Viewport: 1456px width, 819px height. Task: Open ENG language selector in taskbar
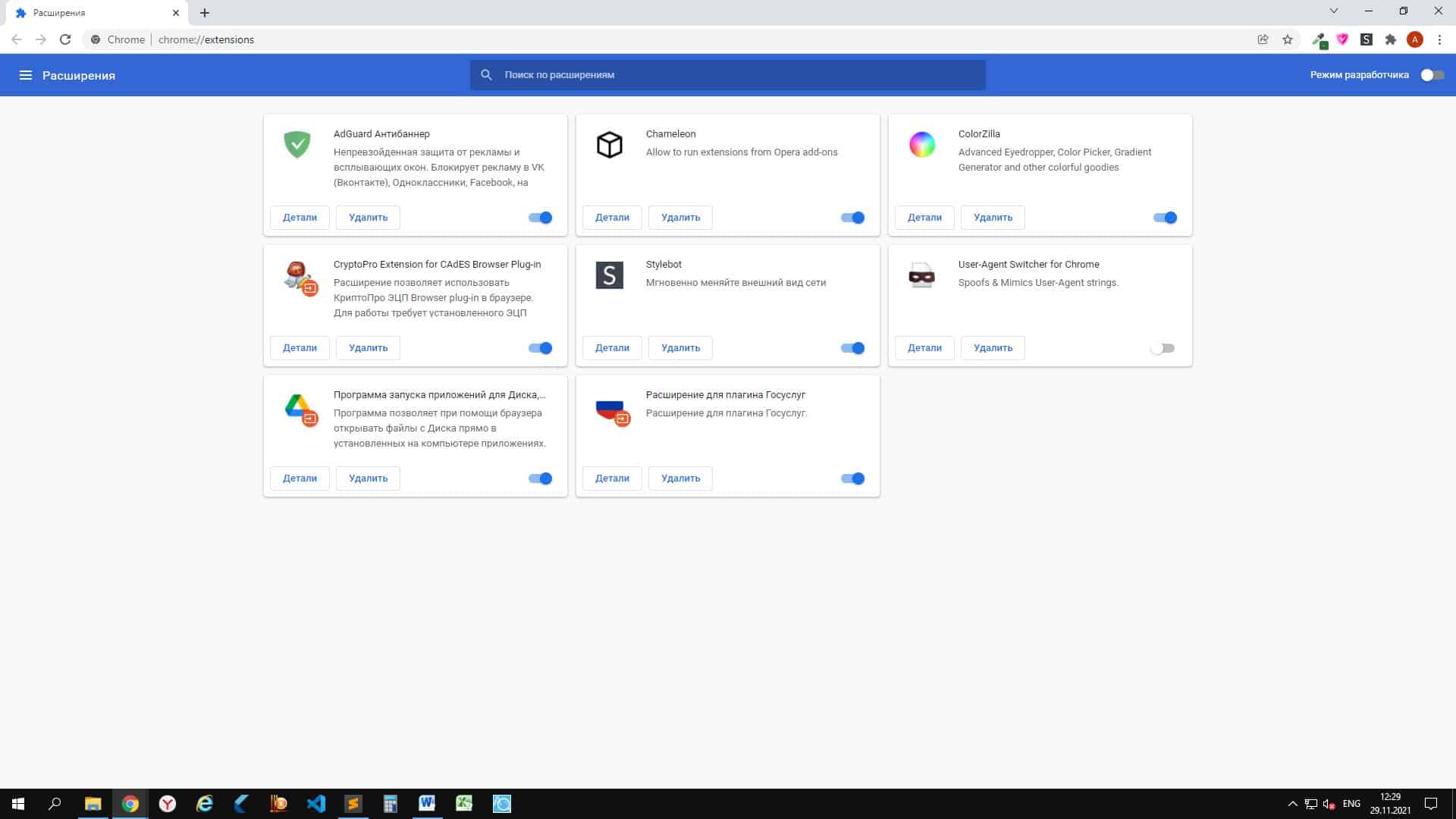(1351, 804)
